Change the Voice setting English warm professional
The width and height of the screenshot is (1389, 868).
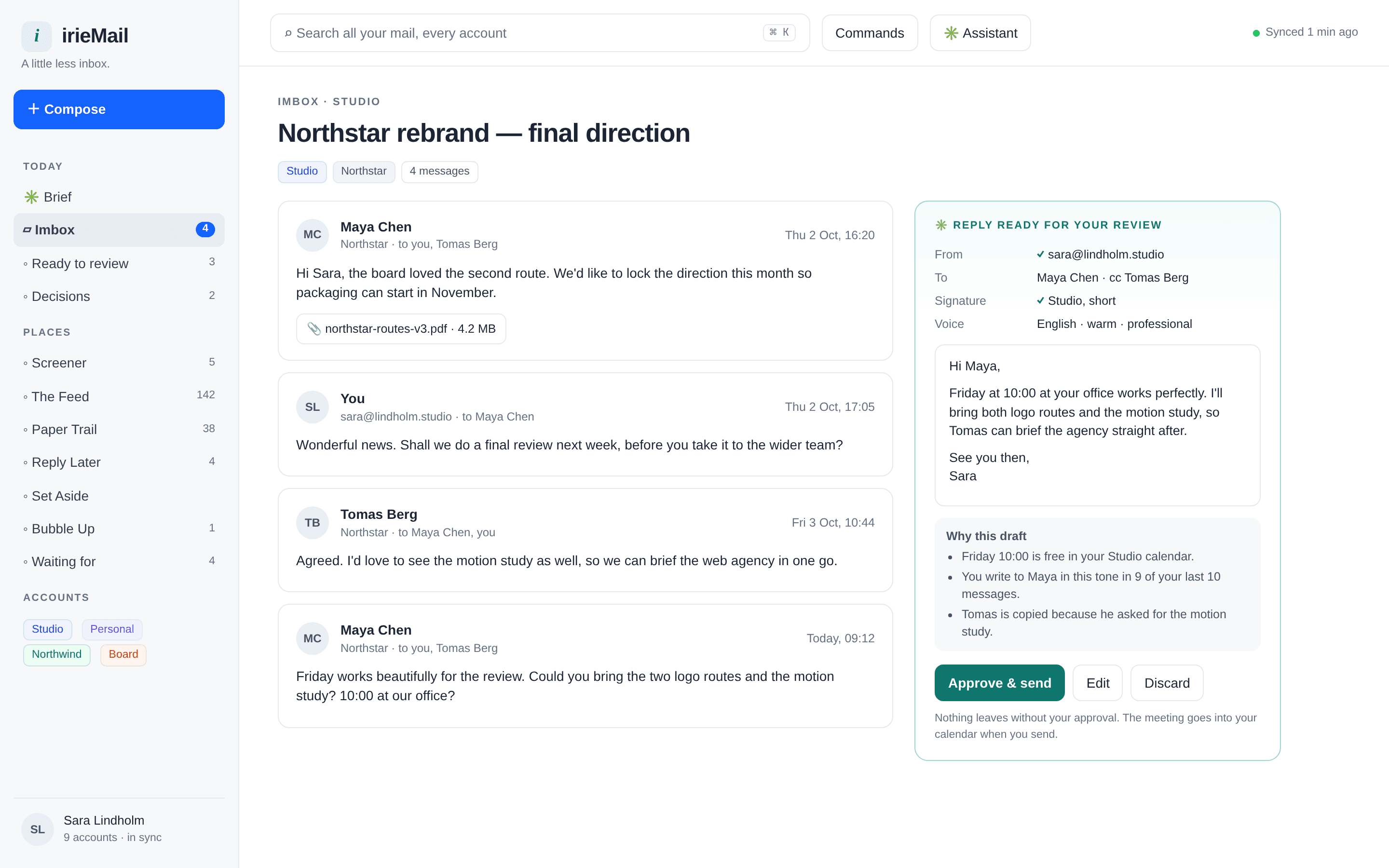[x=1114, y=324]
